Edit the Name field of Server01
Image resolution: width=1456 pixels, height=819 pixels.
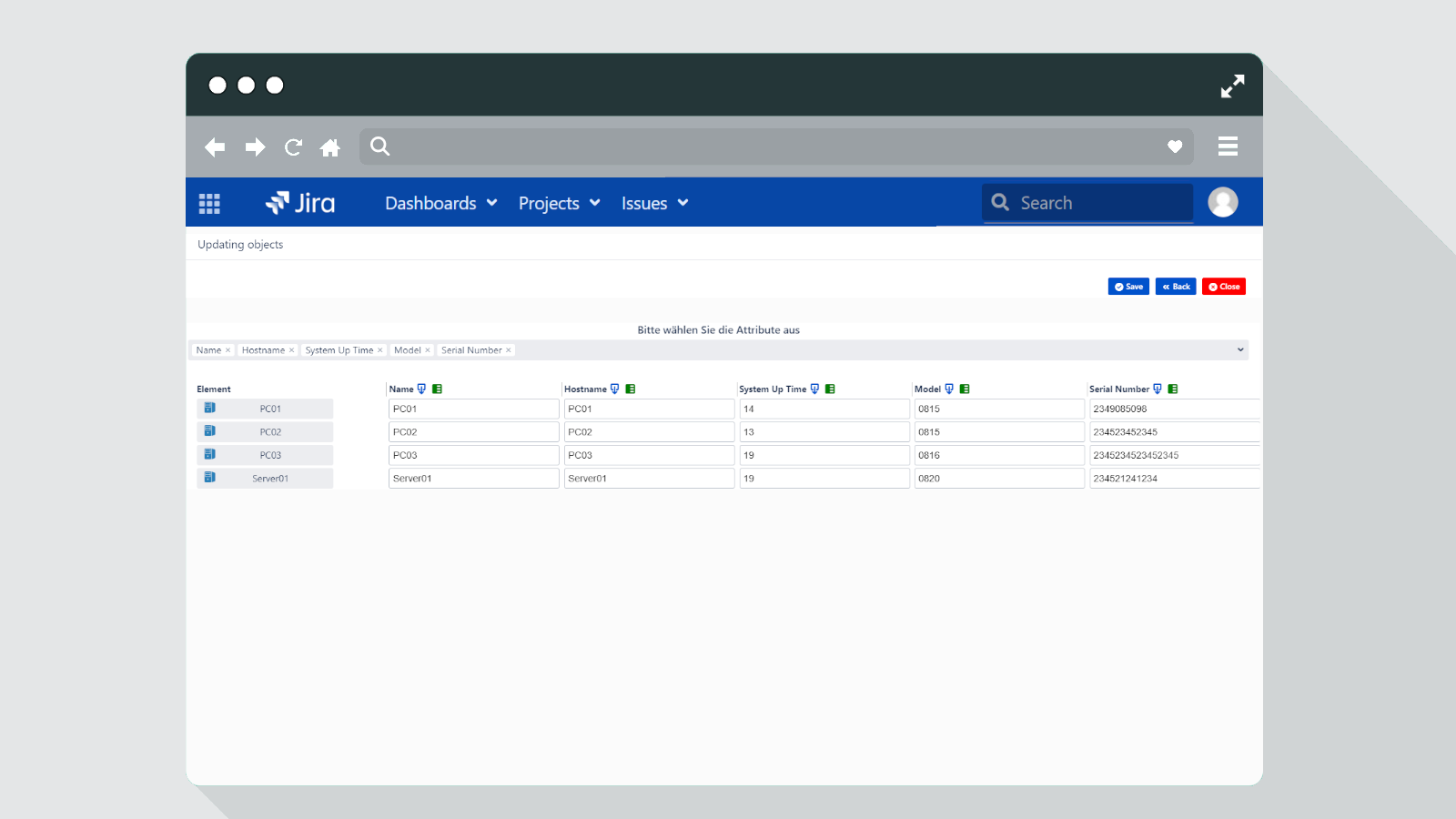[474, 478]
